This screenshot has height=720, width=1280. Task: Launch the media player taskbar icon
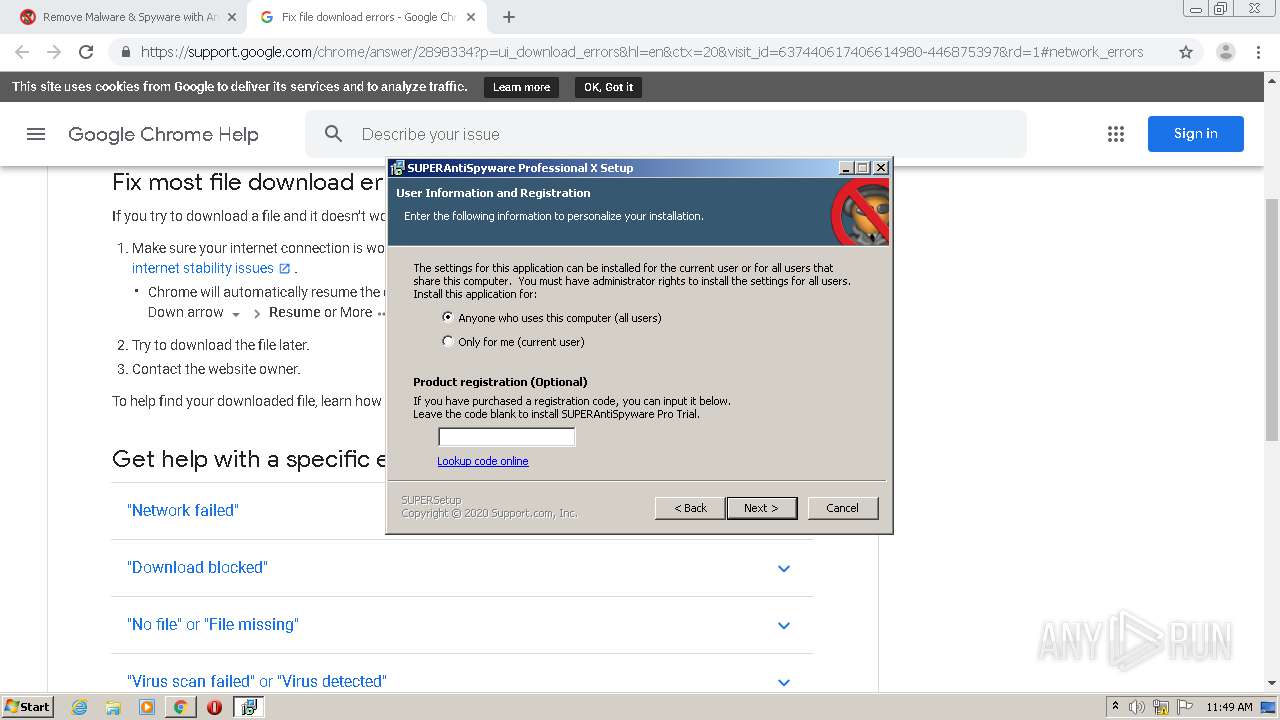click(147, 707)
